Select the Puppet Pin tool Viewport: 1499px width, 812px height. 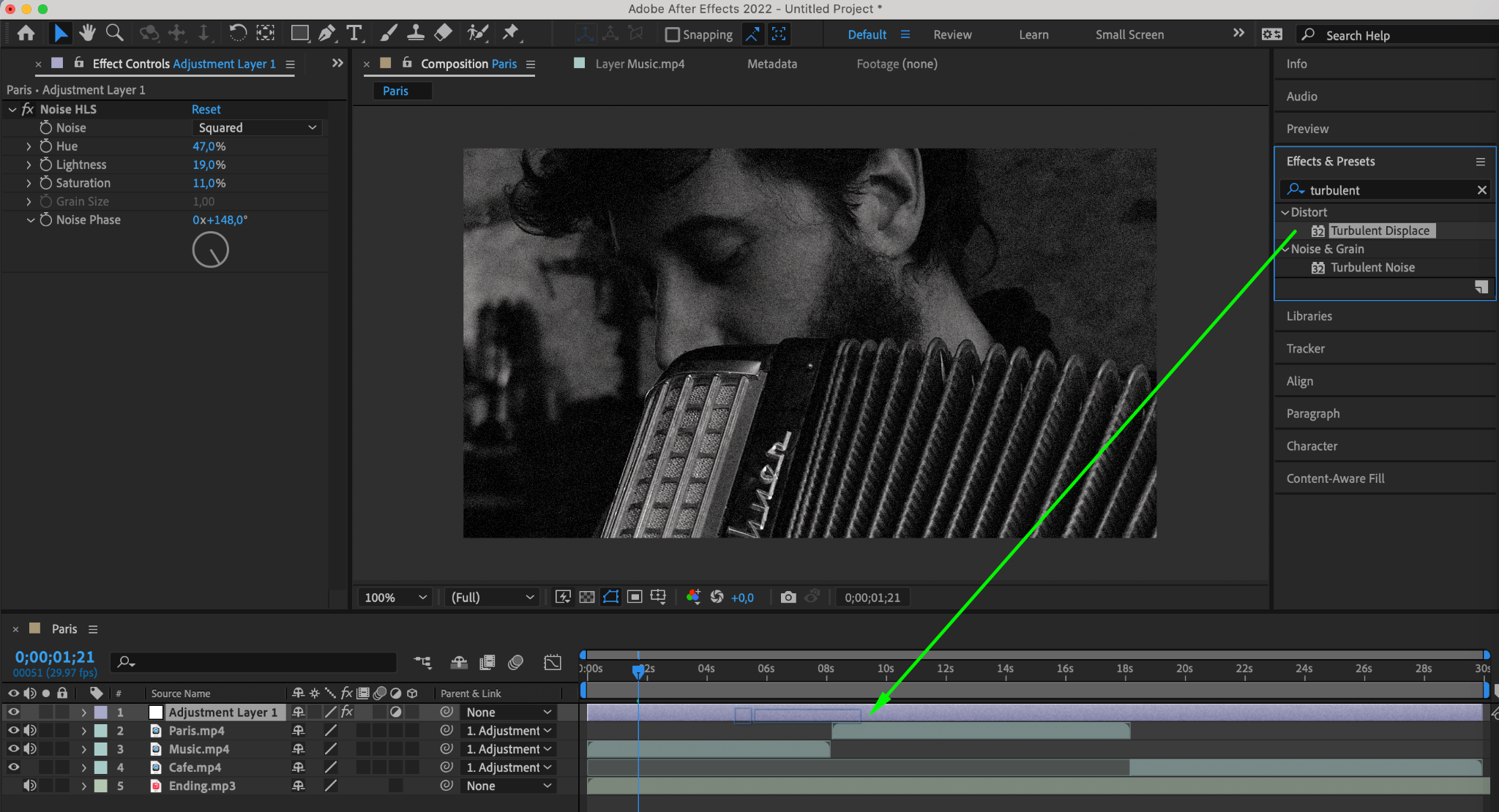coord(510,33)
